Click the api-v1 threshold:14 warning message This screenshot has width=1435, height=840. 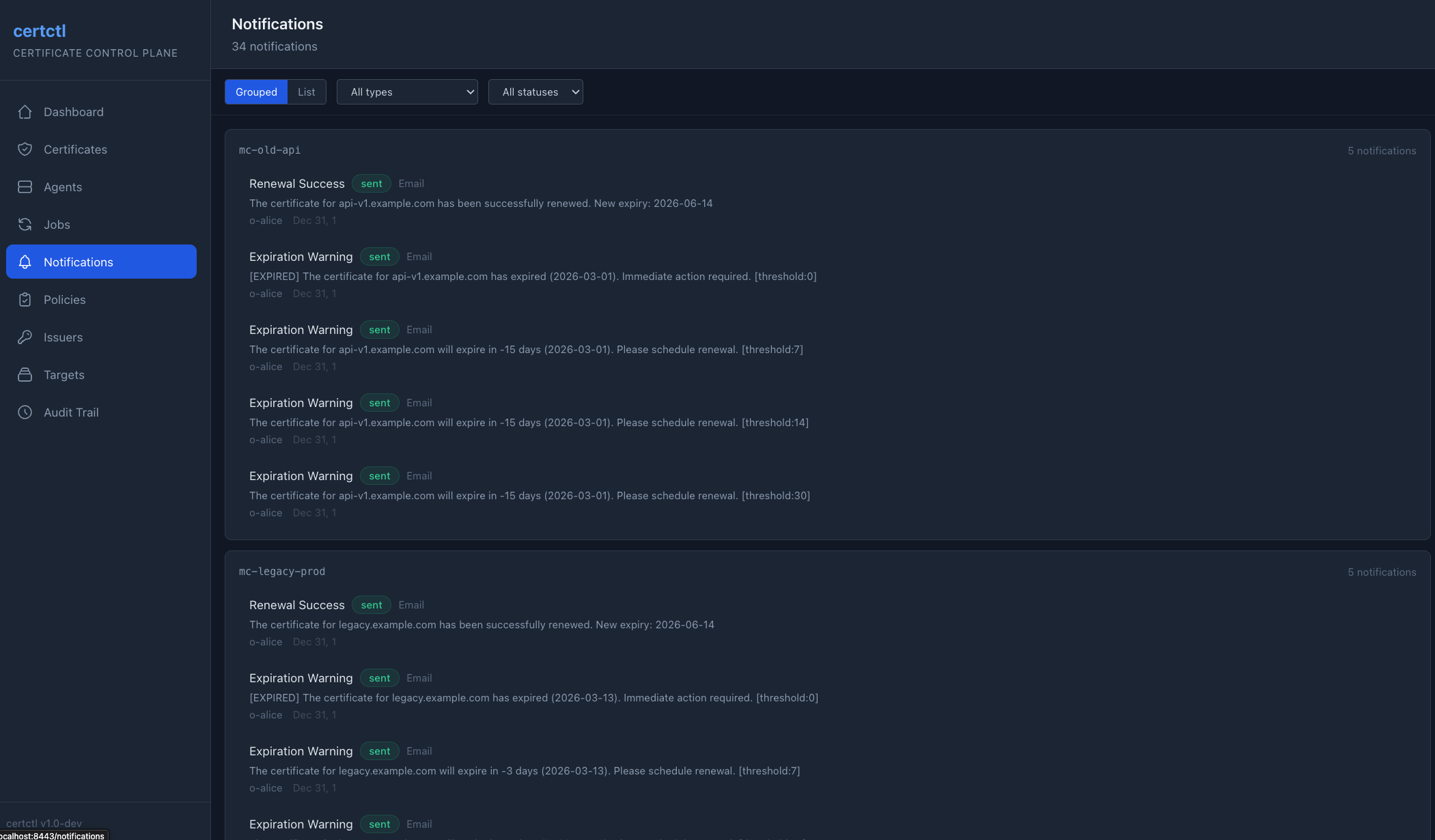click(x=529, y=423)
